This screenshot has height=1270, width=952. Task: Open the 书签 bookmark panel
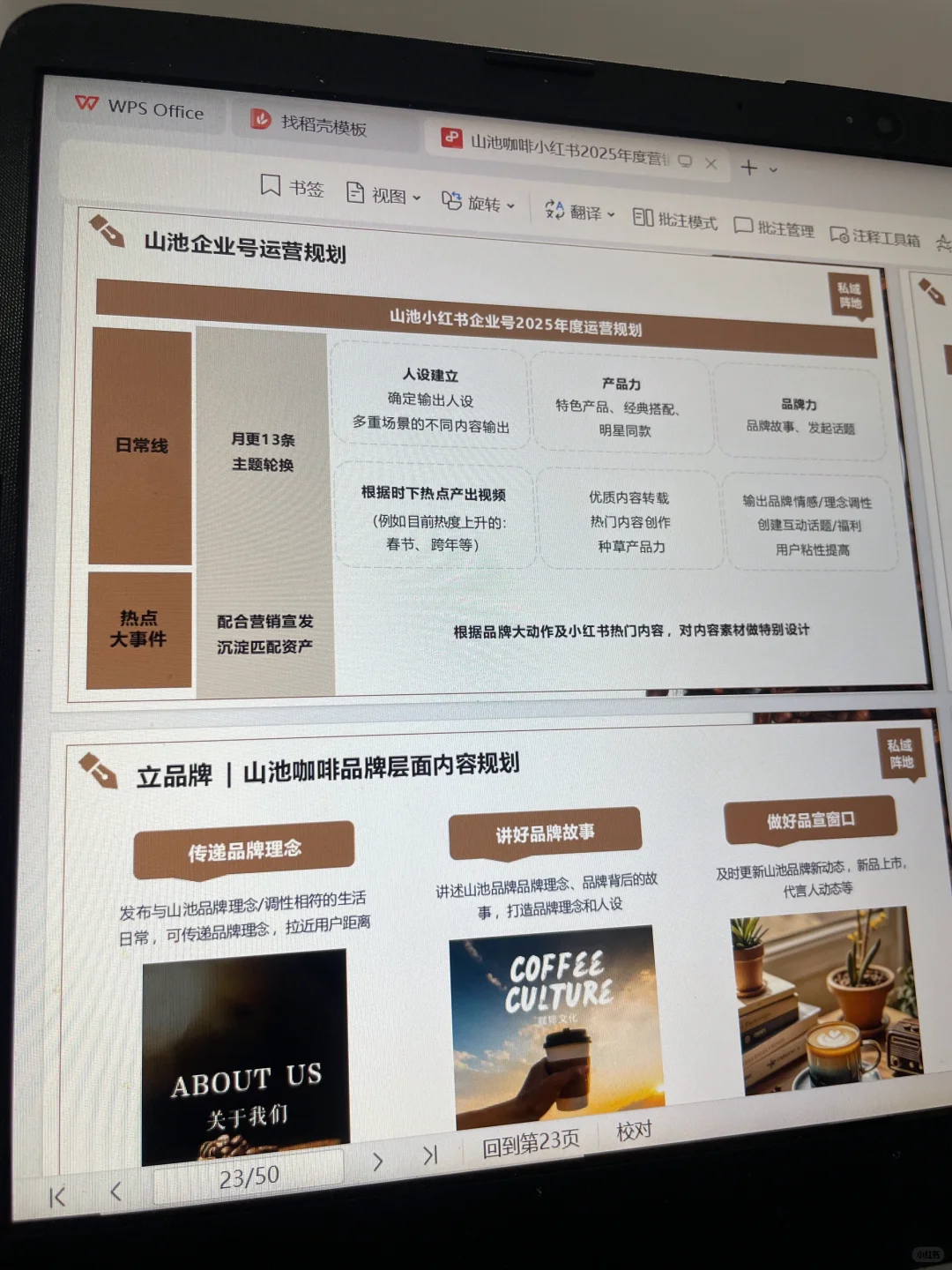pyautogui.click(x=292, y=187)
